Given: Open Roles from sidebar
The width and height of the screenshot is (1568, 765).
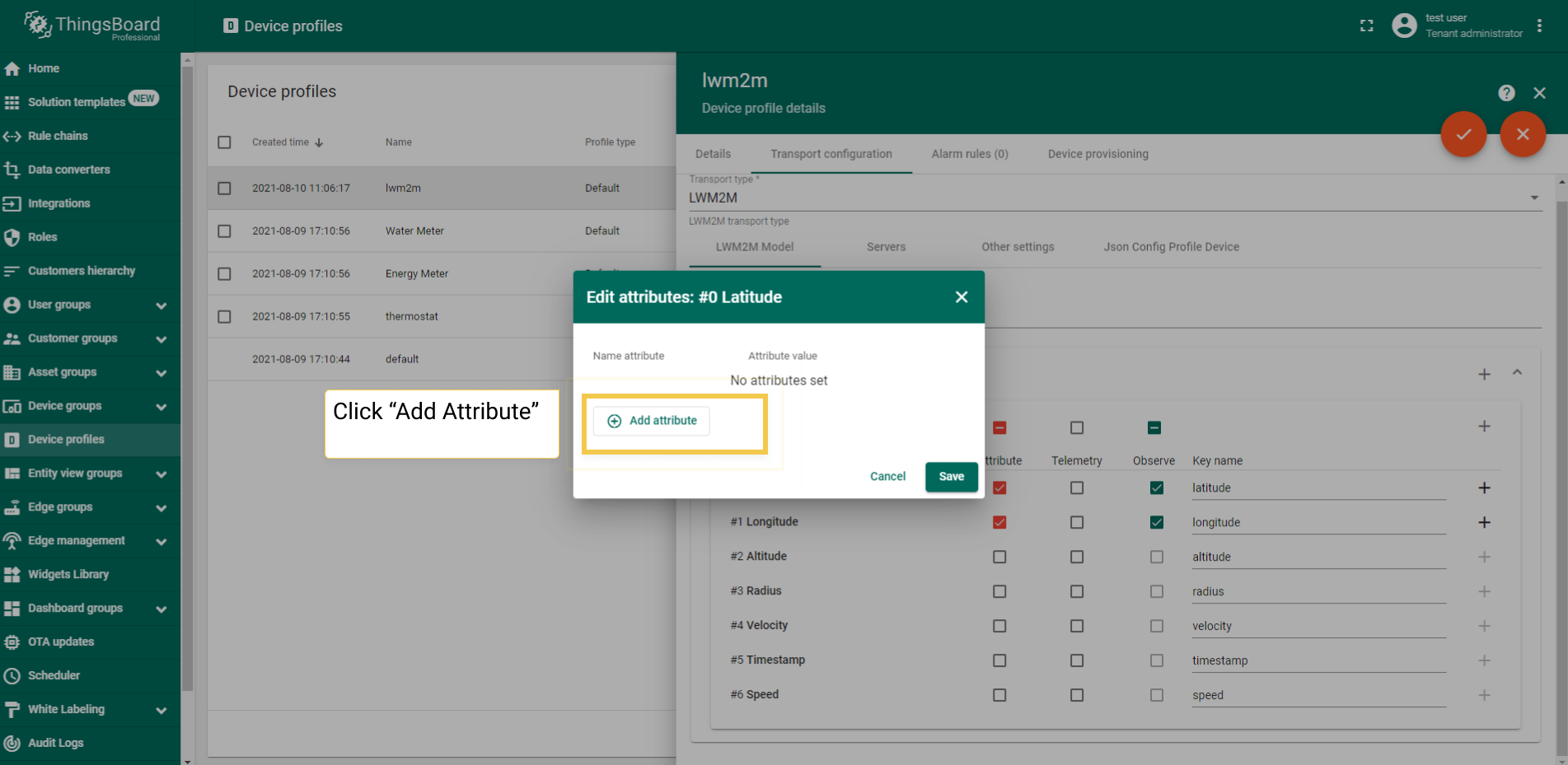Looking at the screenshot, I should [x=90, y=237].
